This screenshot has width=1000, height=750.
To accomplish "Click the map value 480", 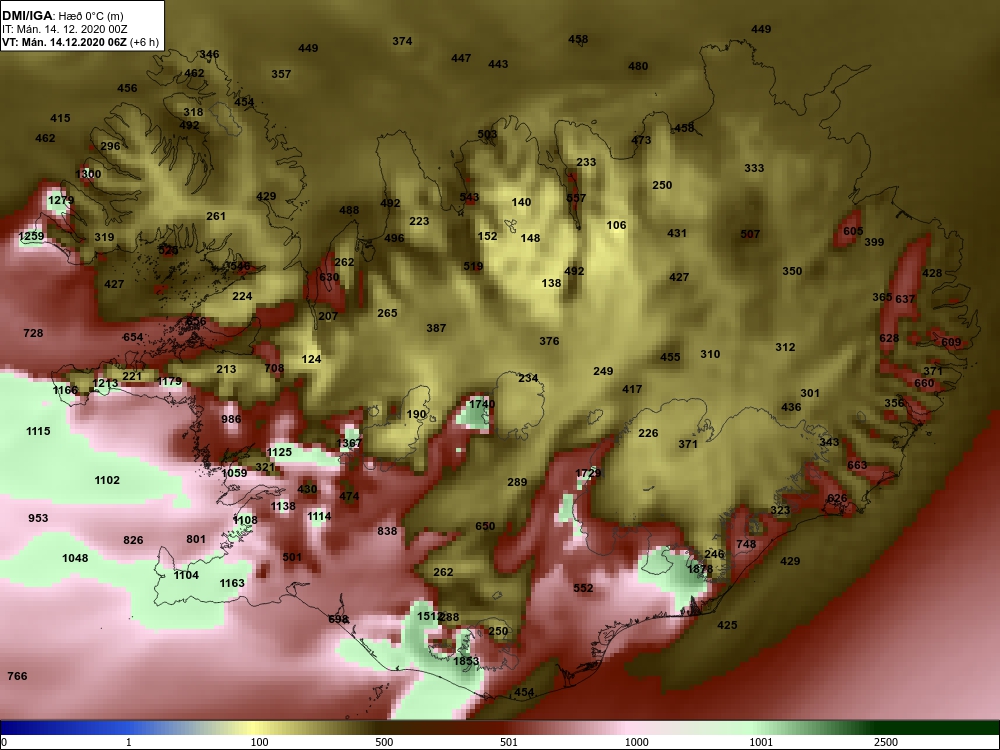I will click(638, 66).
